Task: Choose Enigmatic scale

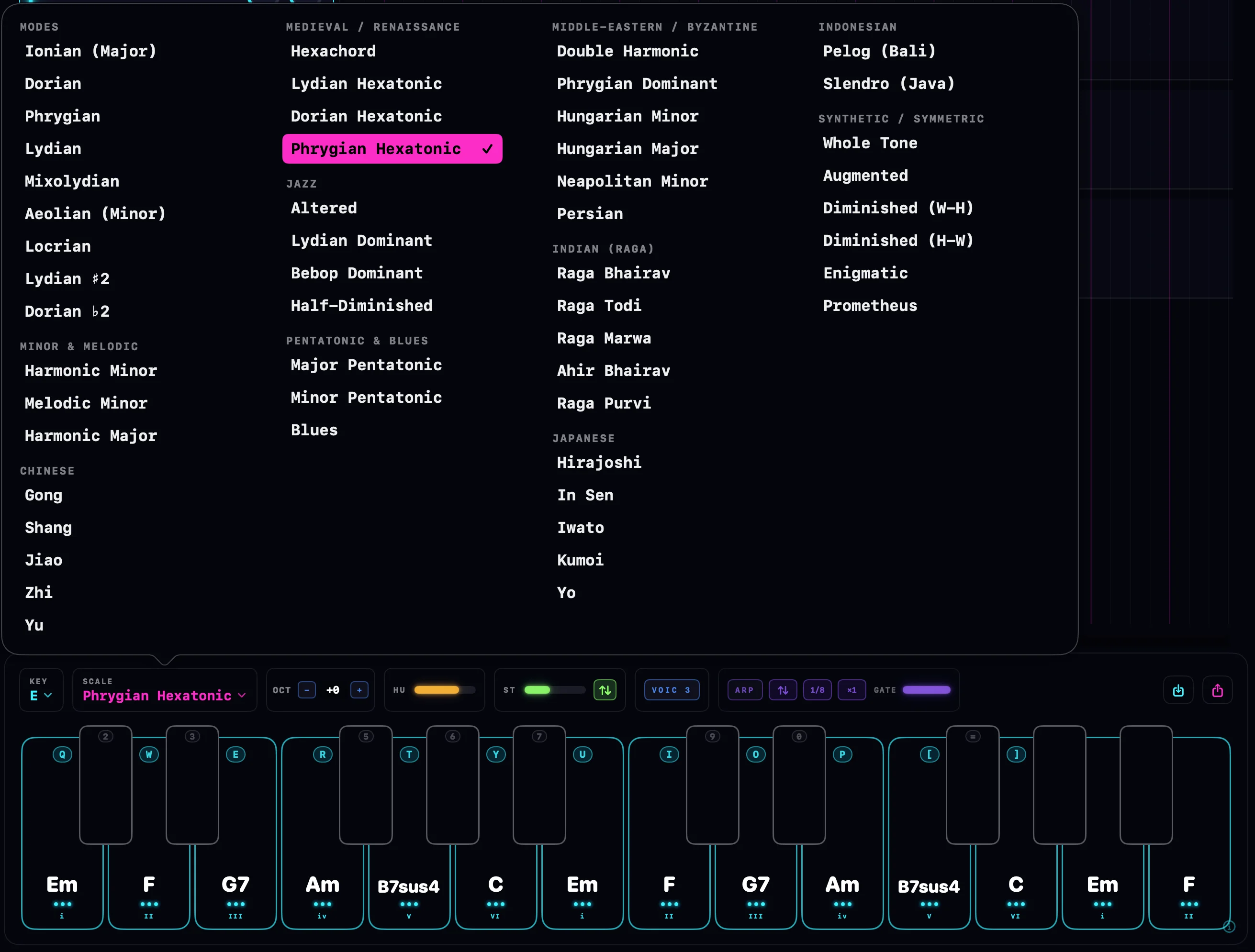Action: click(x=865, y=273)
